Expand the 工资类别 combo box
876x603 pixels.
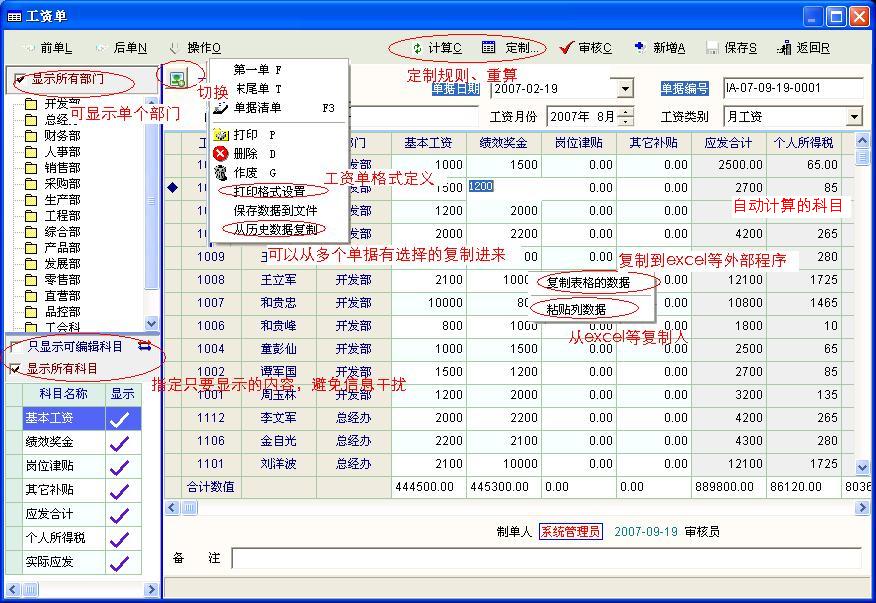(854, 117)
